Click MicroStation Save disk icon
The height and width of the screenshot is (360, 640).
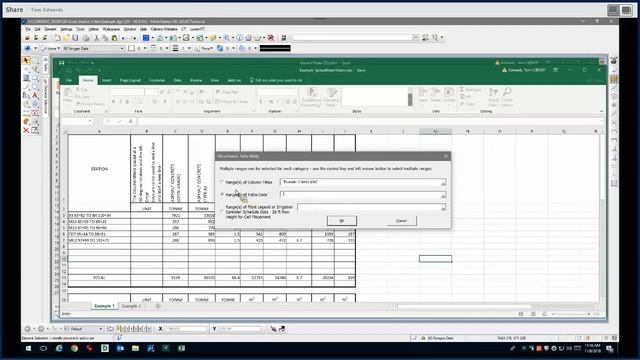(75, 38)
